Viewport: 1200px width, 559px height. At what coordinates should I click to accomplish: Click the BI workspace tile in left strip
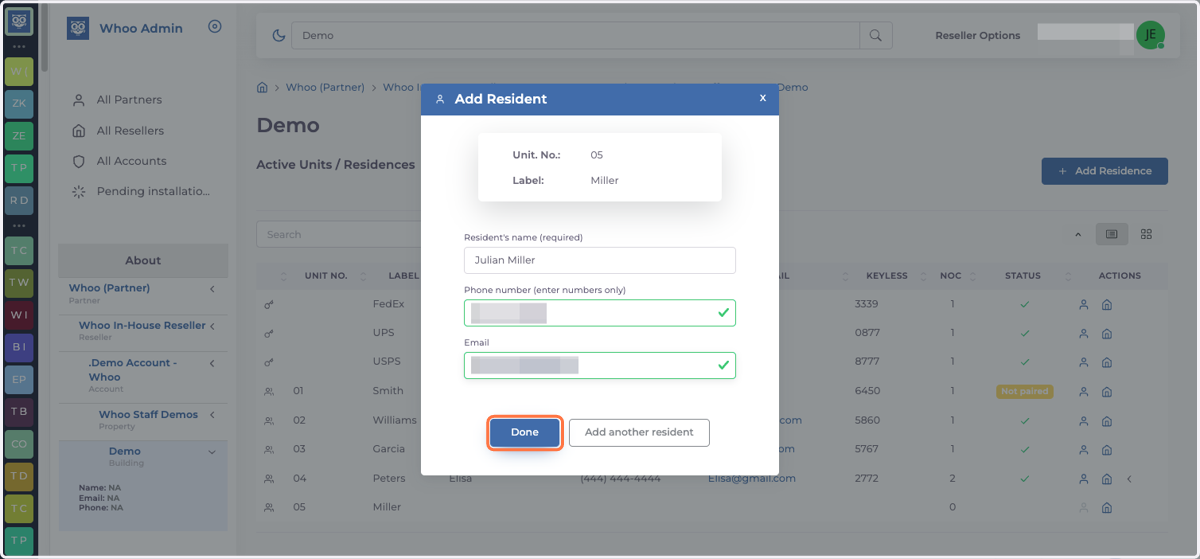point(19,347)
